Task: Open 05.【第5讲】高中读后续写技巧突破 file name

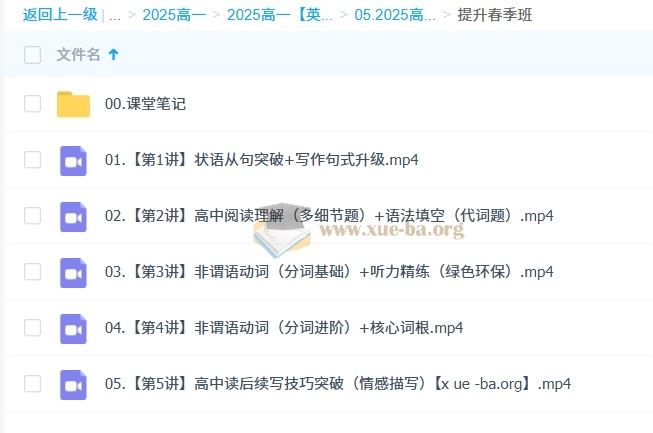Action: 338,383
